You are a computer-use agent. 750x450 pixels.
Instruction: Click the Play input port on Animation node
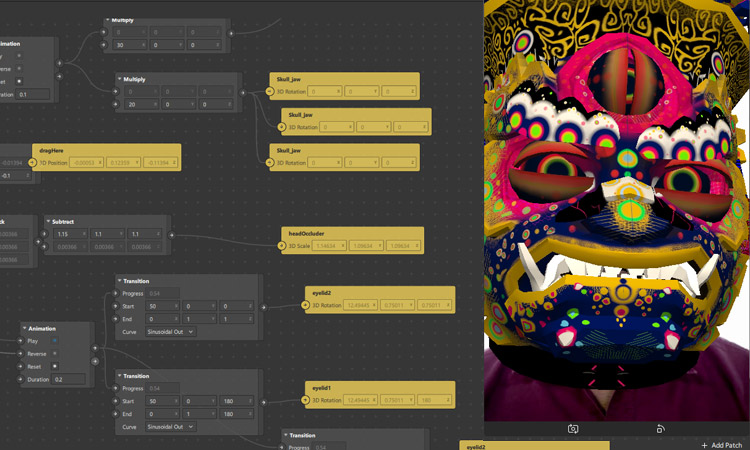pyautogui.click(x=20, y=341)
